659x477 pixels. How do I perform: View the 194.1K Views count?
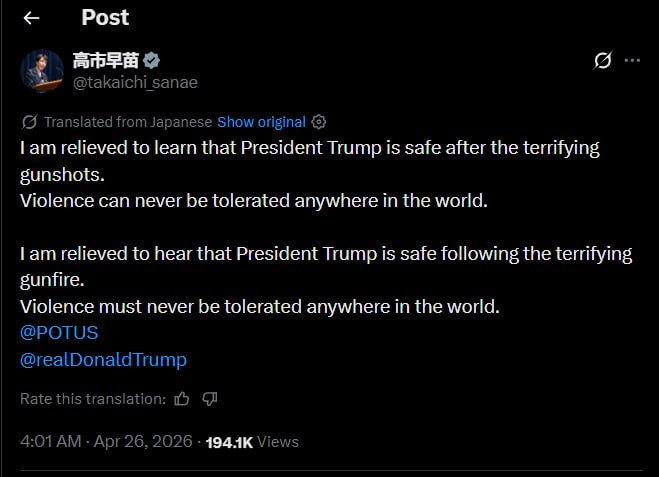coord(252,441)
